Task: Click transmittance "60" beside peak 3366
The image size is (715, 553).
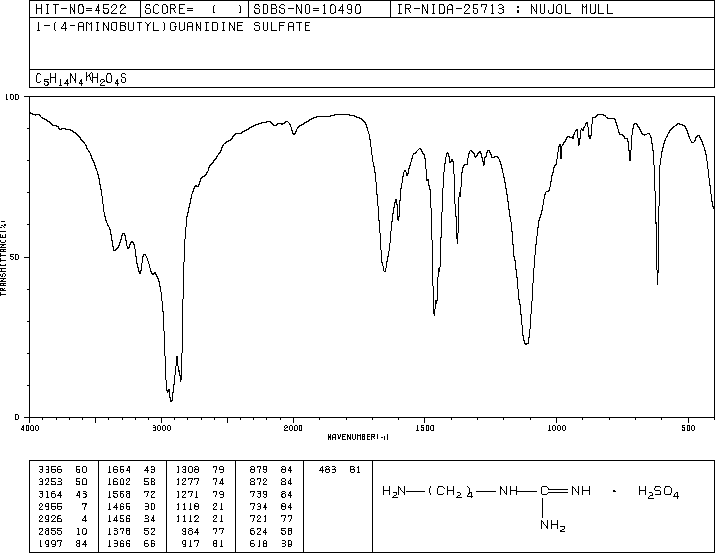Action: click(x=81, y=470)
